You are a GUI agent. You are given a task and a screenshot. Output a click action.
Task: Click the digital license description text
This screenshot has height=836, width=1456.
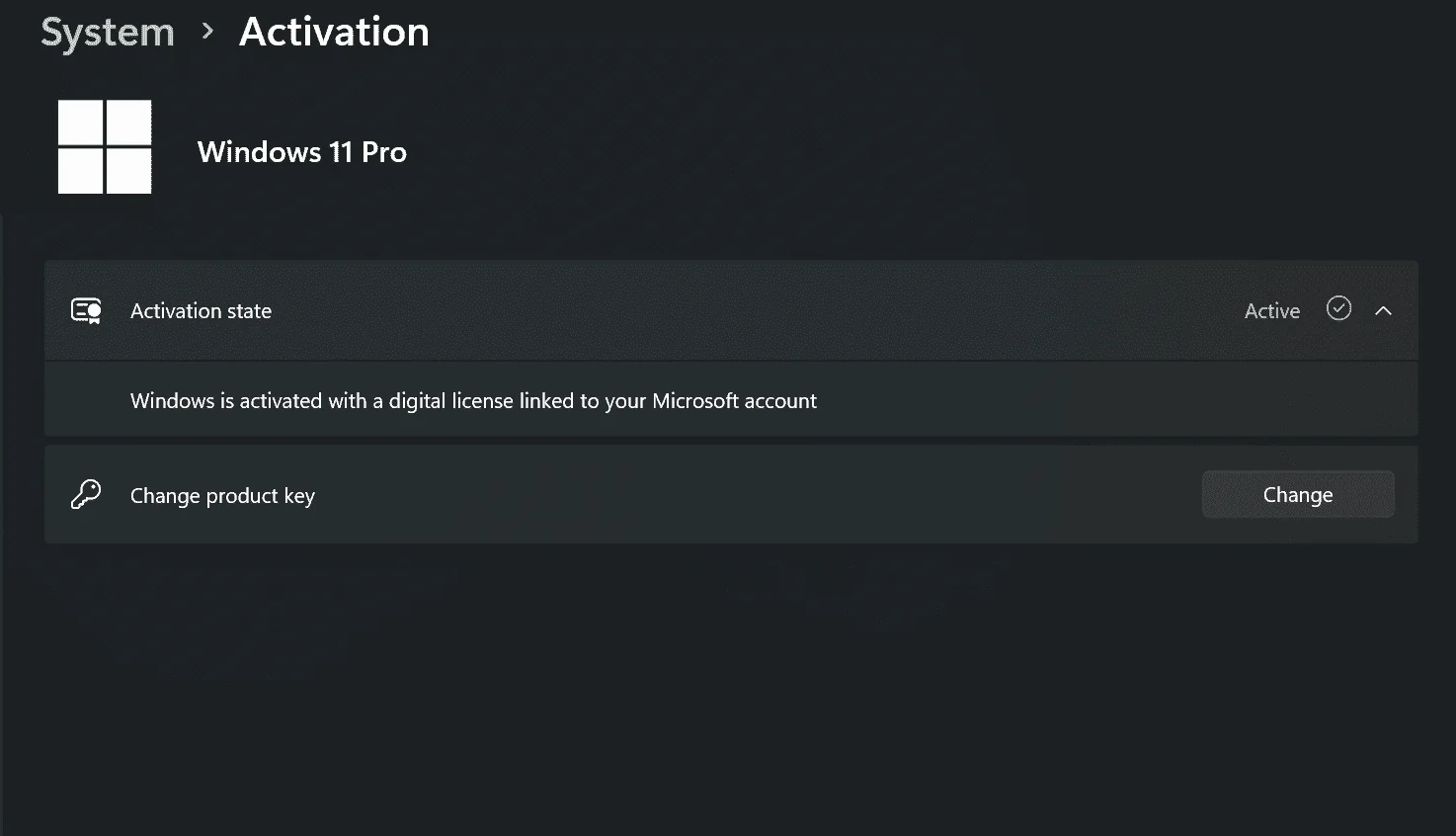coord(473,401)
